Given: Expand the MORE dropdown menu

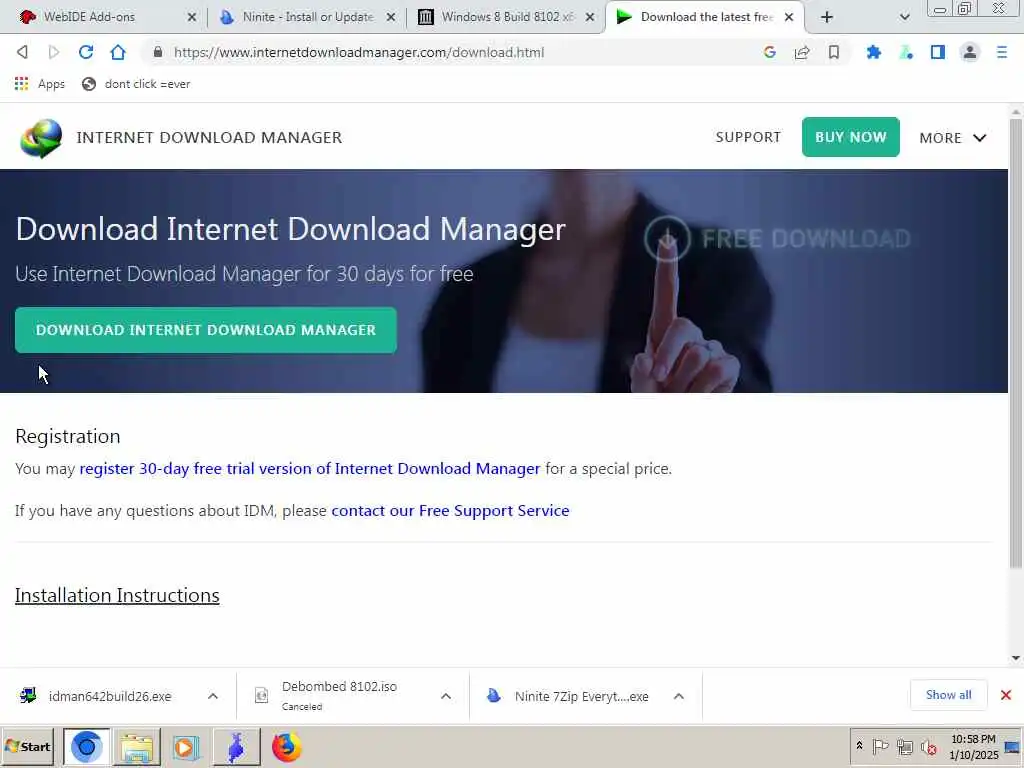Looking at the screenshot, I should pyautogui.click(x=953, y=138).
